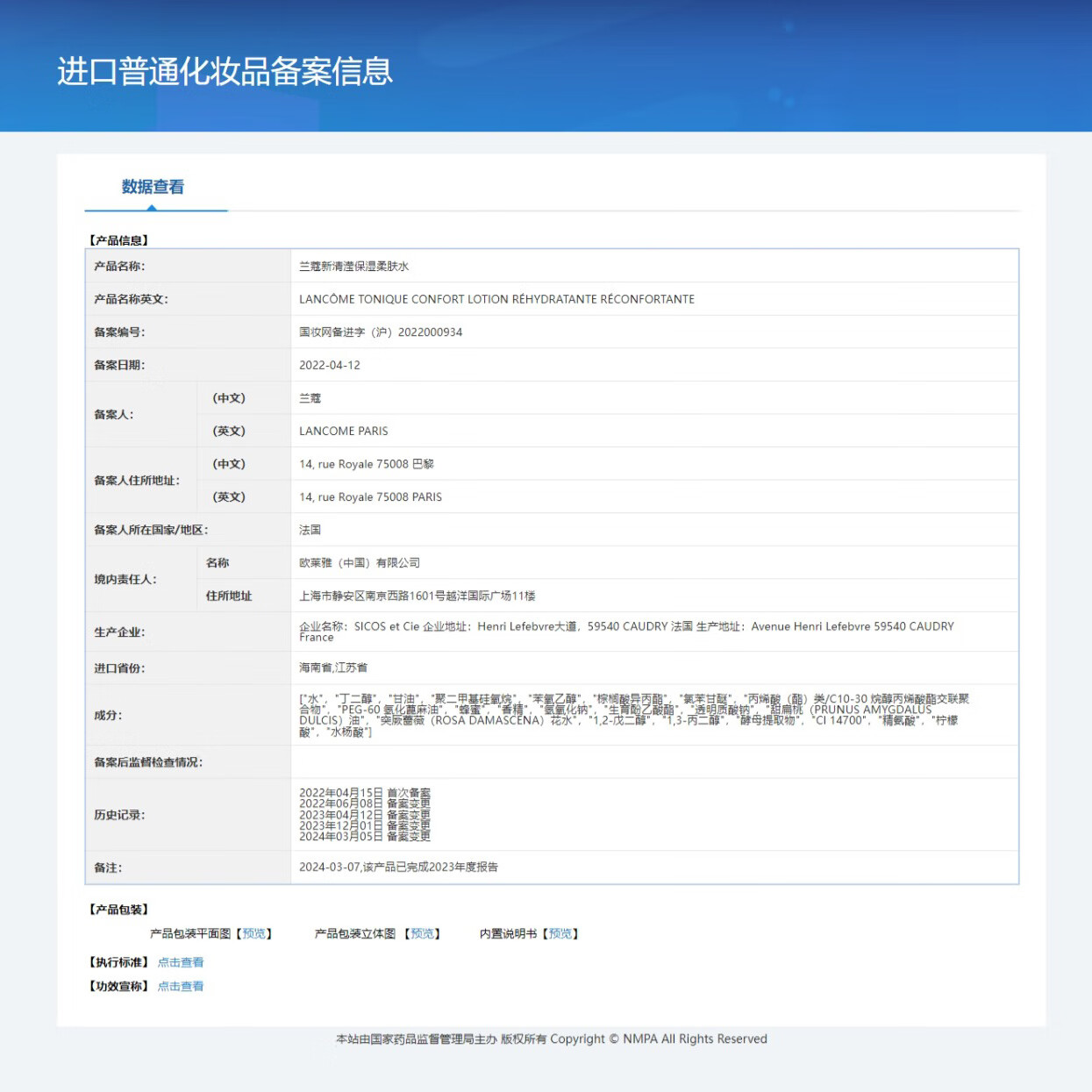Open 产品包装平面图 预览 link
1092x1092 pixels.
click(x=254, y=934)
